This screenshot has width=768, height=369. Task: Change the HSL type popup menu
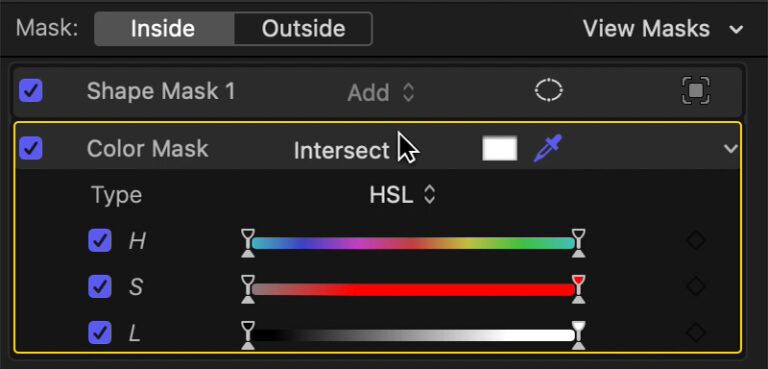[x=403, y=195]
